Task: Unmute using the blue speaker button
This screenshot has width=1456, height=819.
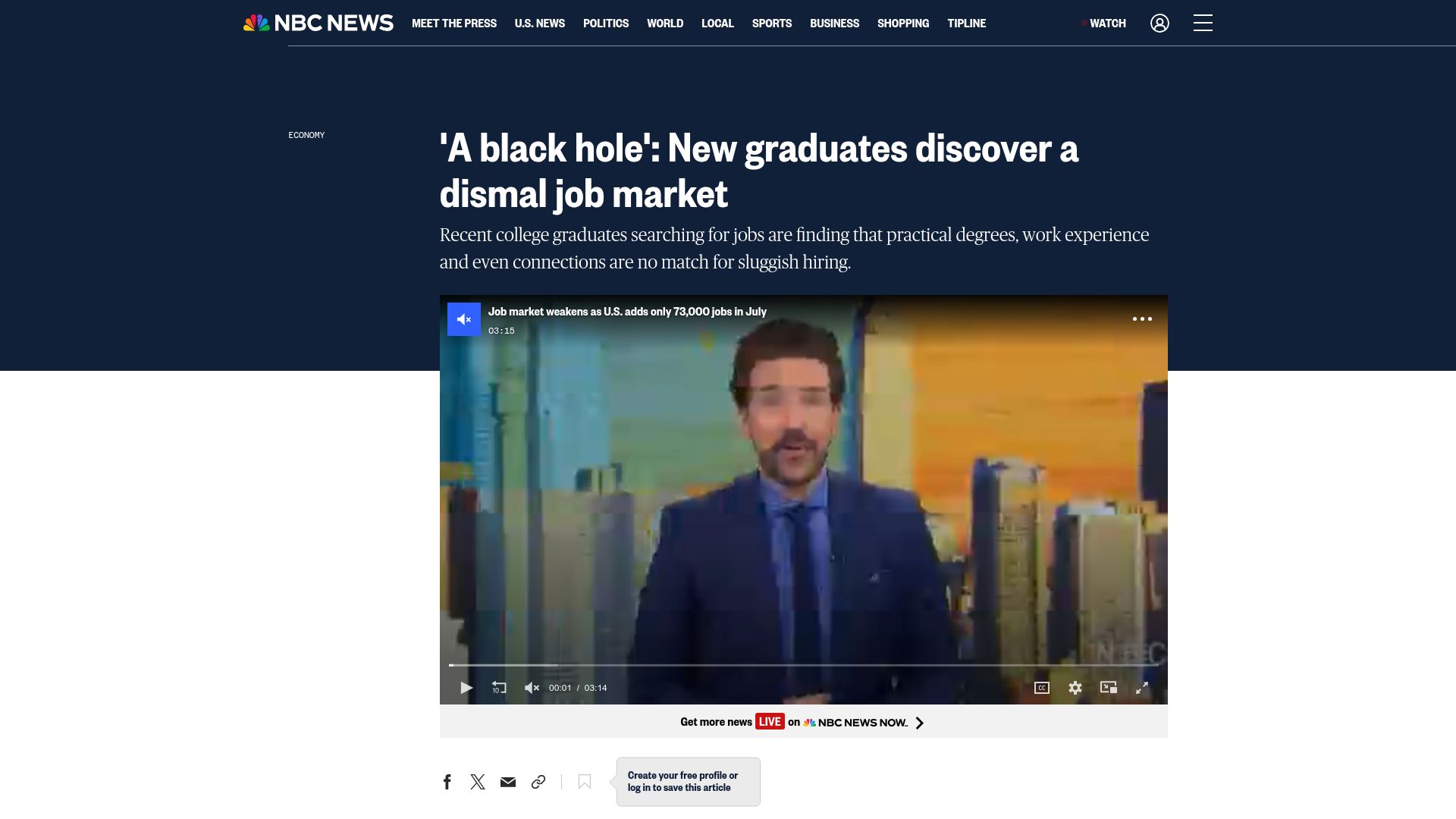Action: tap(464, 319)
